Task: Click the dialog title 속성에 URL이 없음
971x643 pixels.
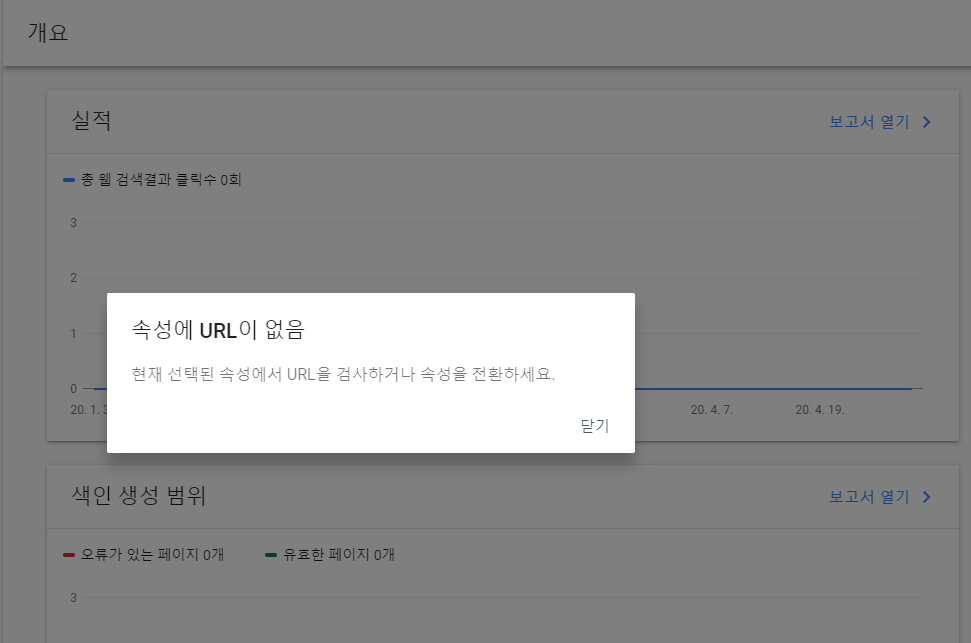Action: pos(218,330)
